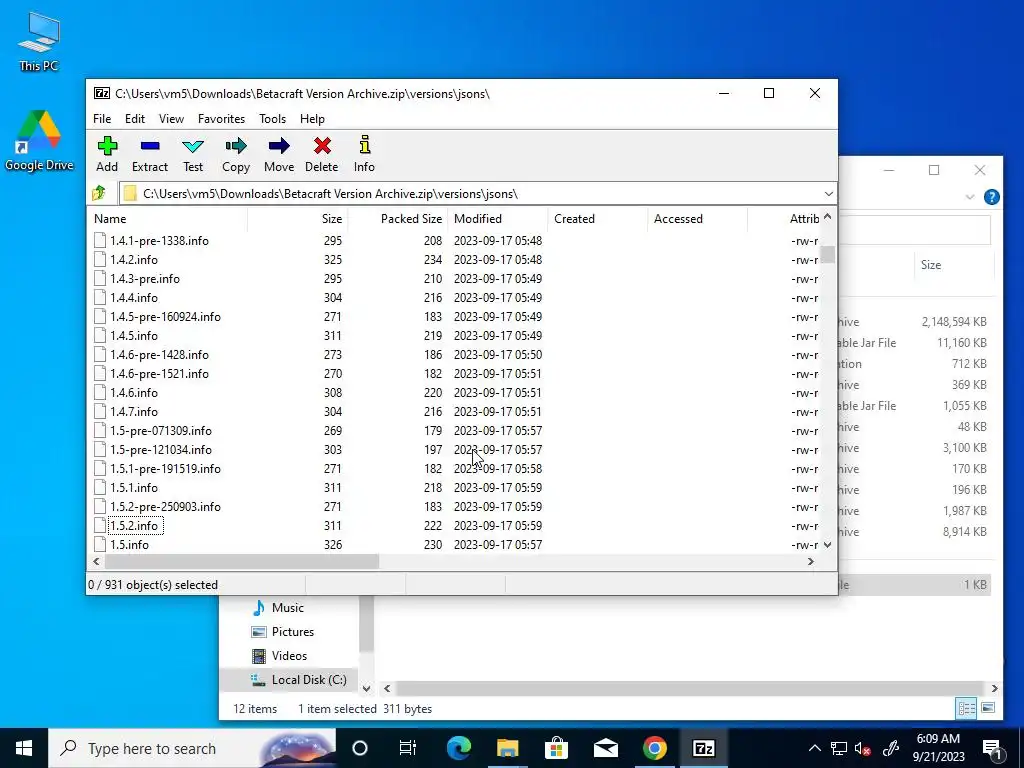Open the Help menu

click(x=312, y=119)
